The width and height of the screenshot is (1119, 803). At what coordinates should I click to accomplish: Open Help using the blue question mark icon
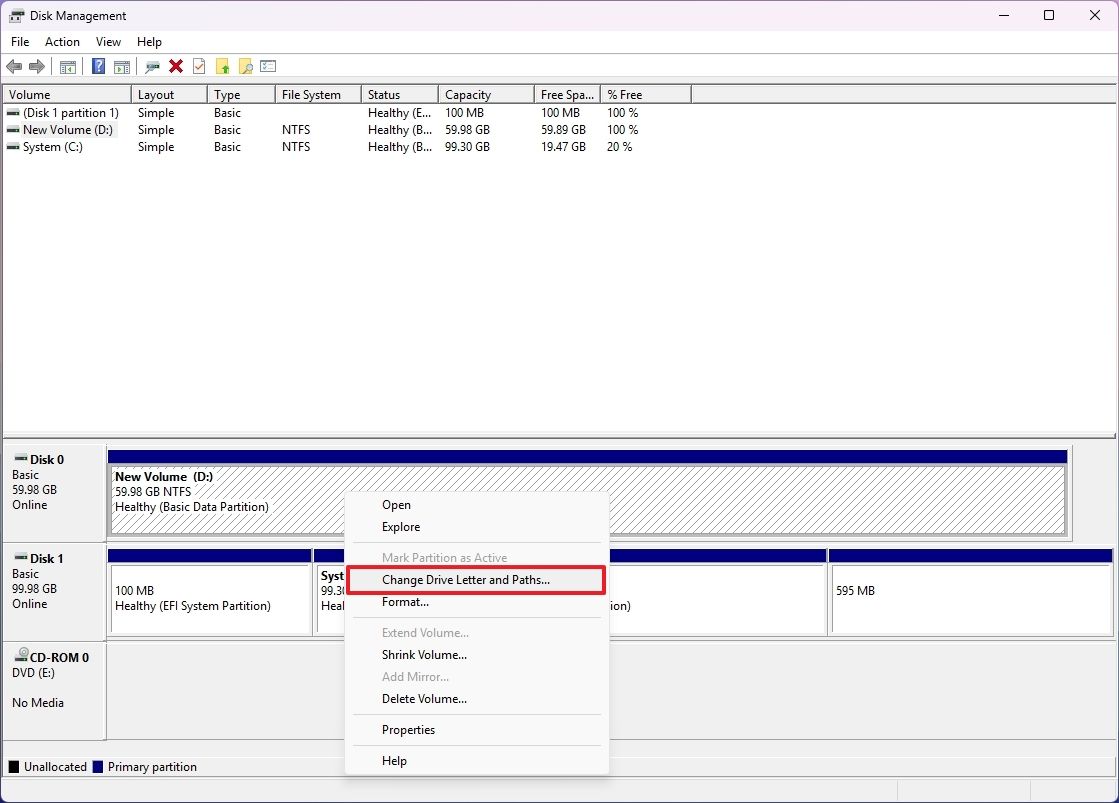click(98, 66)
